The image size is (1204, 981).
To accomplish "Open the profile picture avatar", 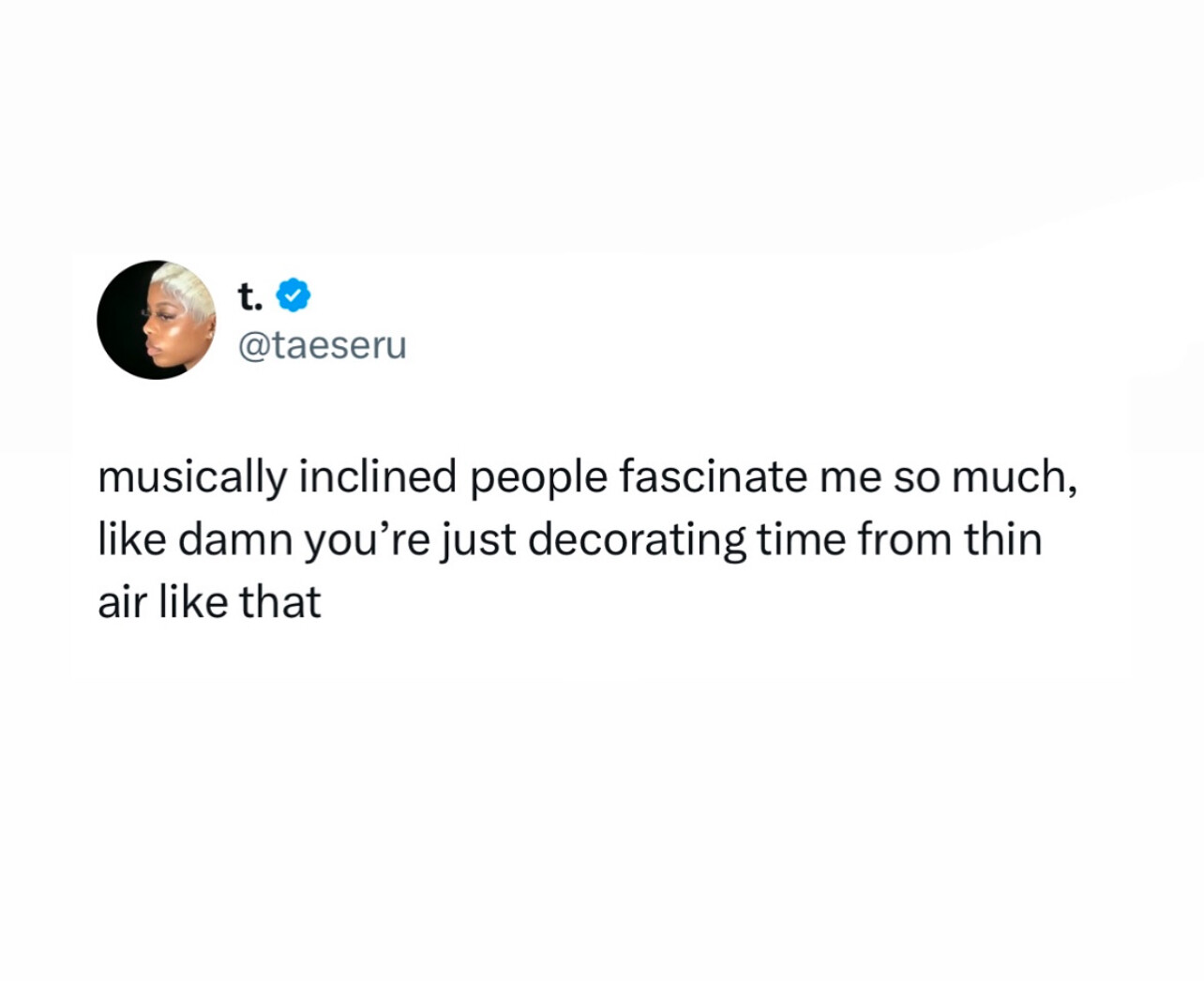I will 157,320.
